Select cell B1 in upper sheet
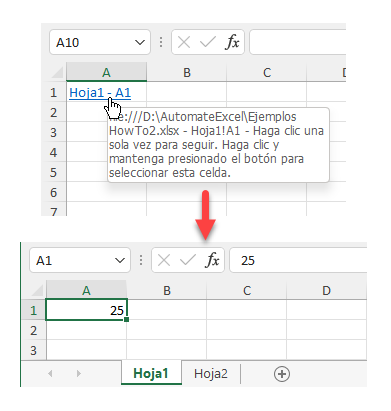The width and height of the screenshot is (391, 411). coord(187,92)
